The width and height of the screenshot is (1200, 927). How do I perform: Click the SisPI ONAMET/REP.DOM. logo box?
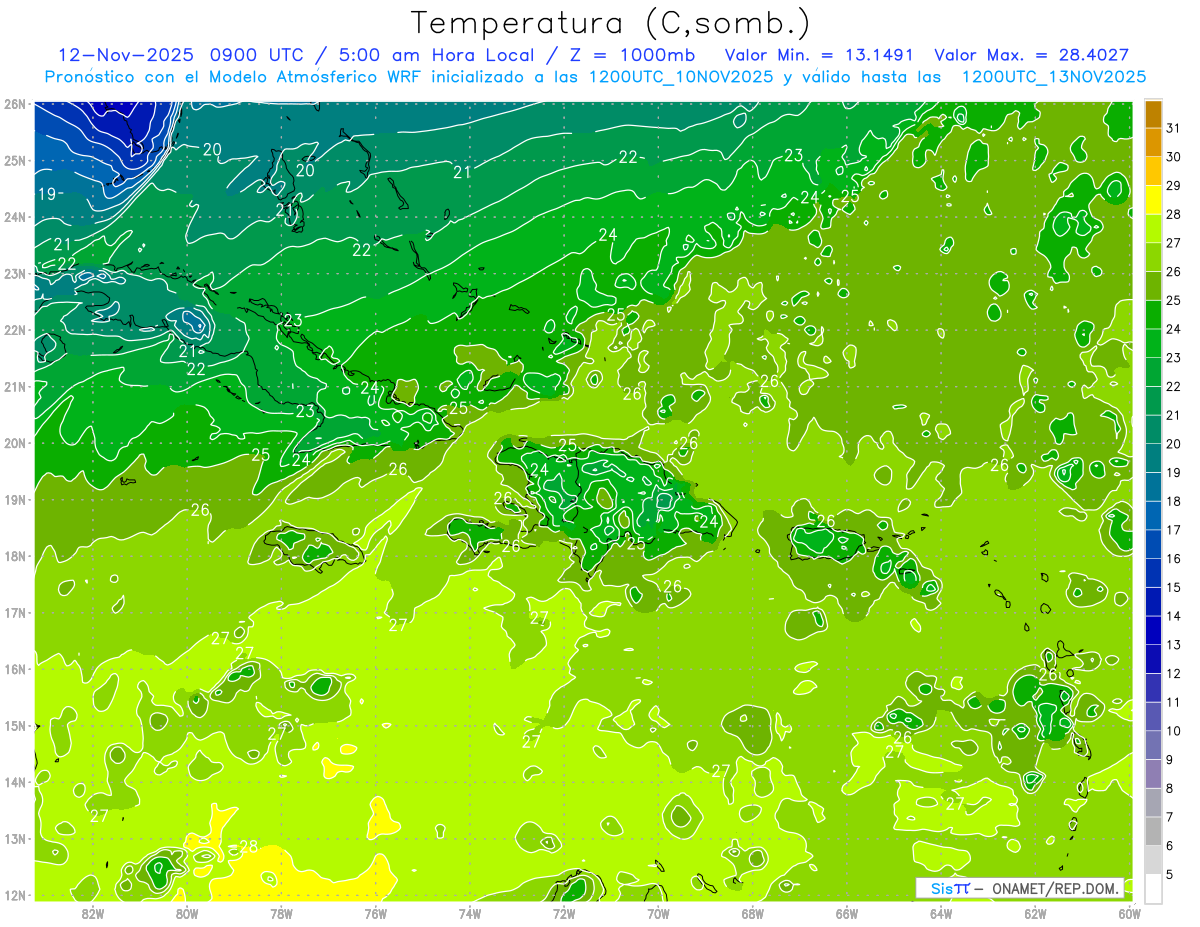[x=1020, y=889]
